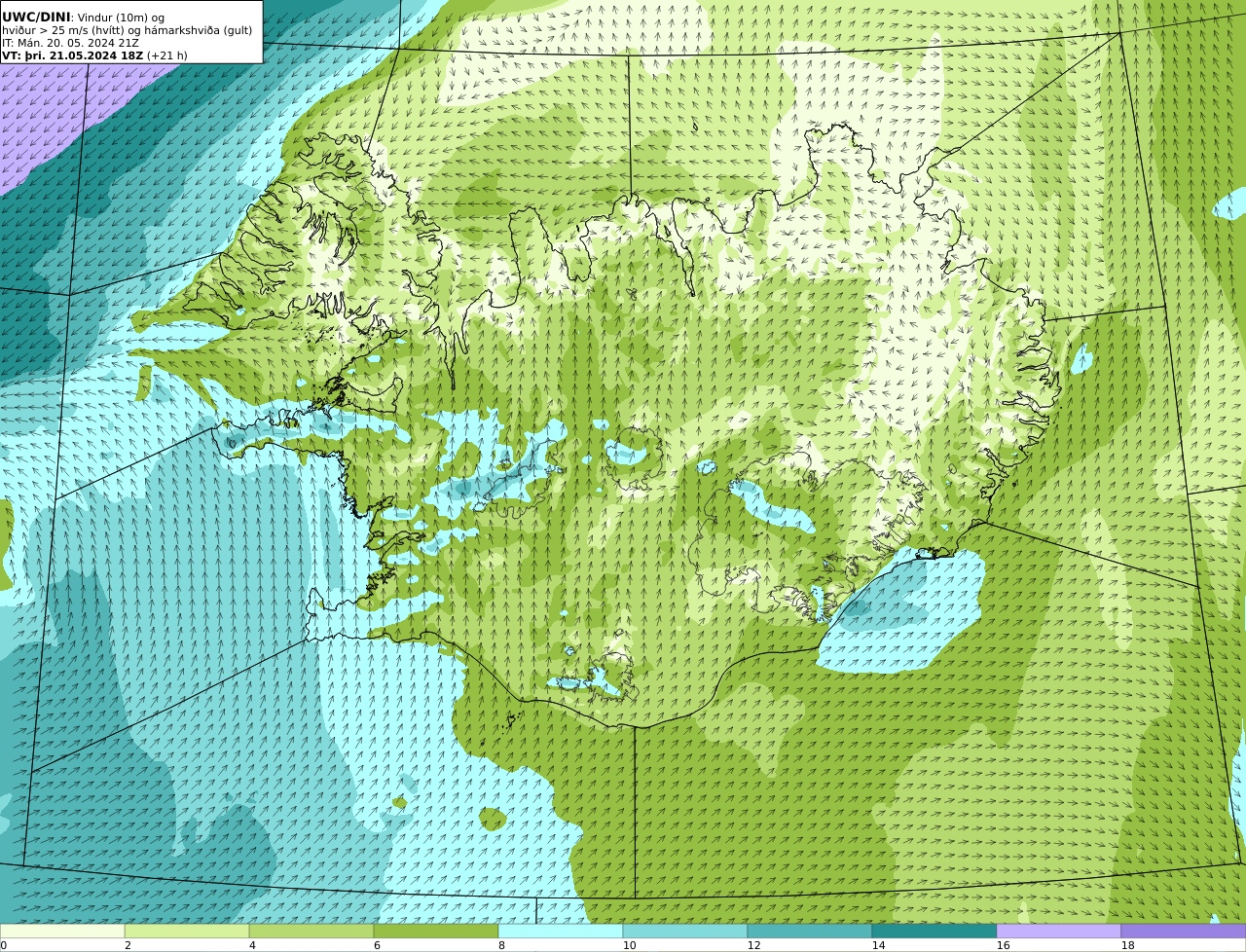Click the 14–16 m/s dark teal legend swatch
The width and height of the screenshot is (1246, 952).
tap(934, 931)
